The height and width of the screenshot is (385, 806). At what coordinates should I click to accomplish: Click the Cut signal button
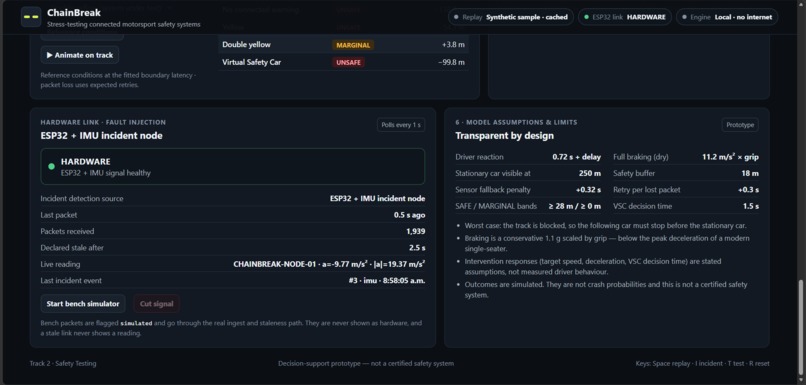click(157, 304)
